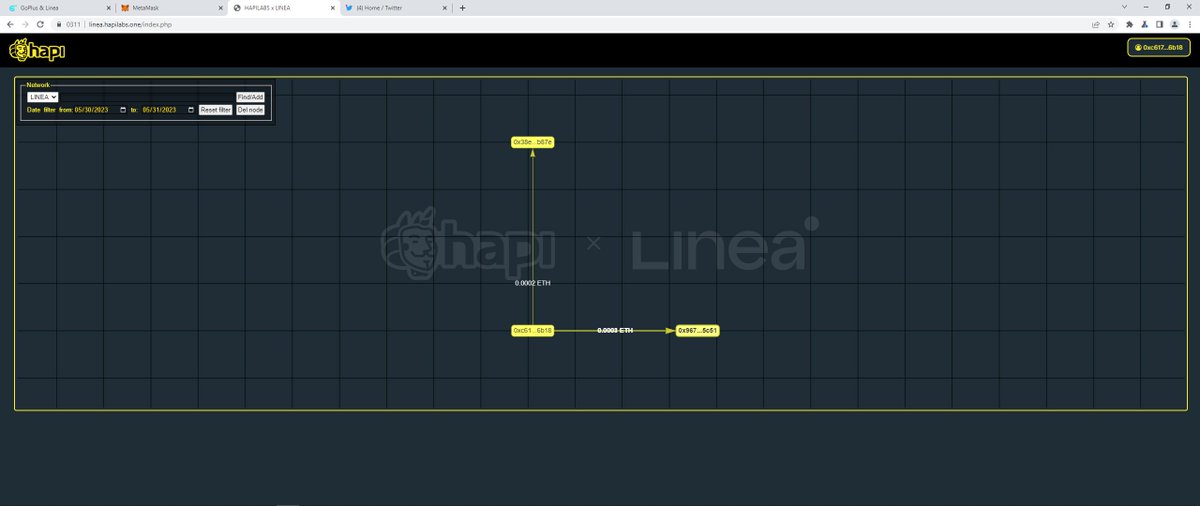Click the 0.0003 ETH edge label
Screen dimensions: 1200x506
click(x=615, y=330)
